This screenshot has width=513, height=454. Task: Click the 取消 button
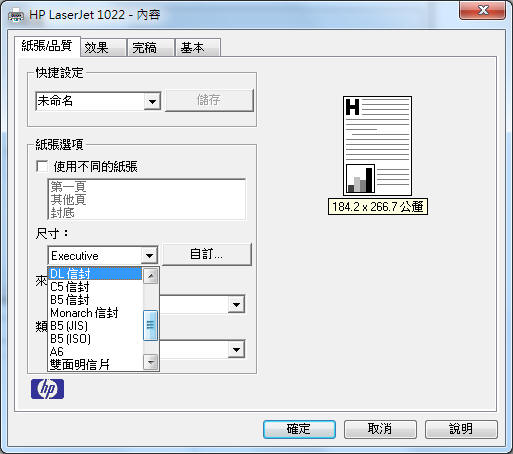380,429
